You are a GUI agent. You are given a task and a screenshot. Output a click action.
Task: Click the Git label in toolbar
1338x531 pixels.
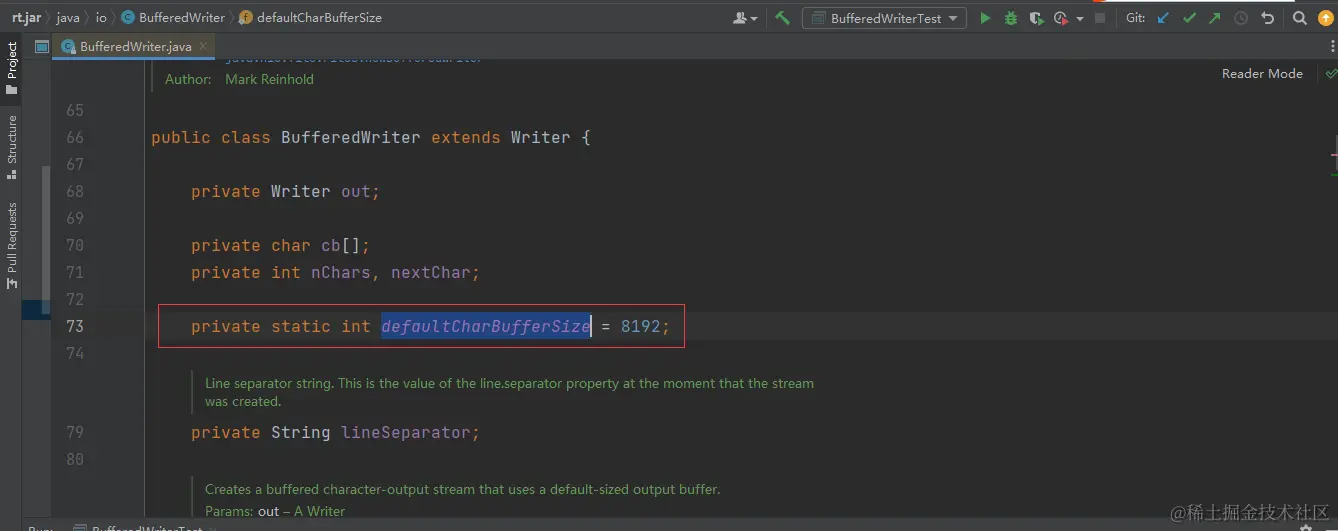pos(1135,18)
